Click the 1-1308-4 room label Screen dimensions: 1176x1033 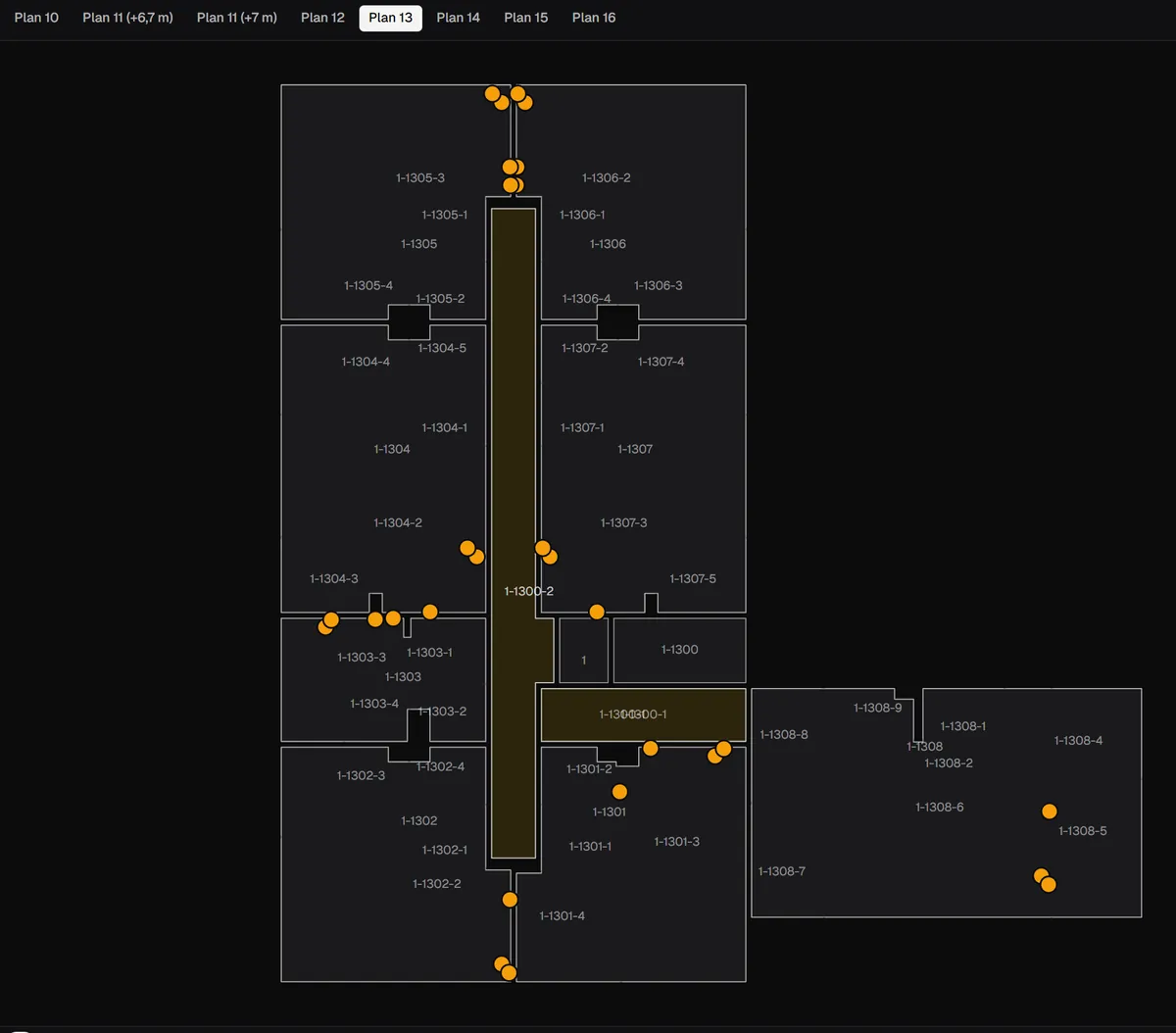1079,741
